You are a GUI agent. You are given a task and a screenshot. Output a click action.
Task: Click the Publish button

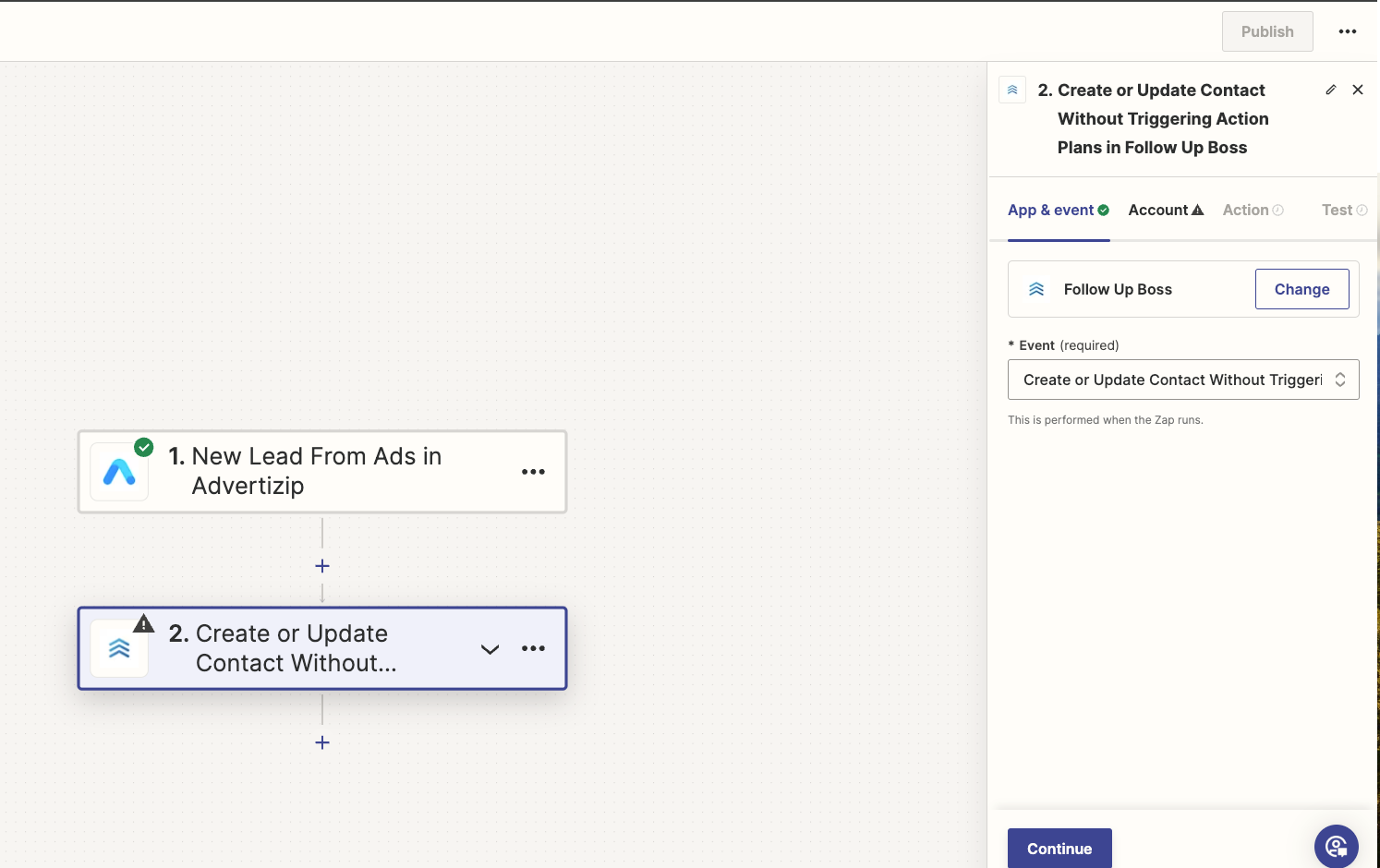point(1266,31)
